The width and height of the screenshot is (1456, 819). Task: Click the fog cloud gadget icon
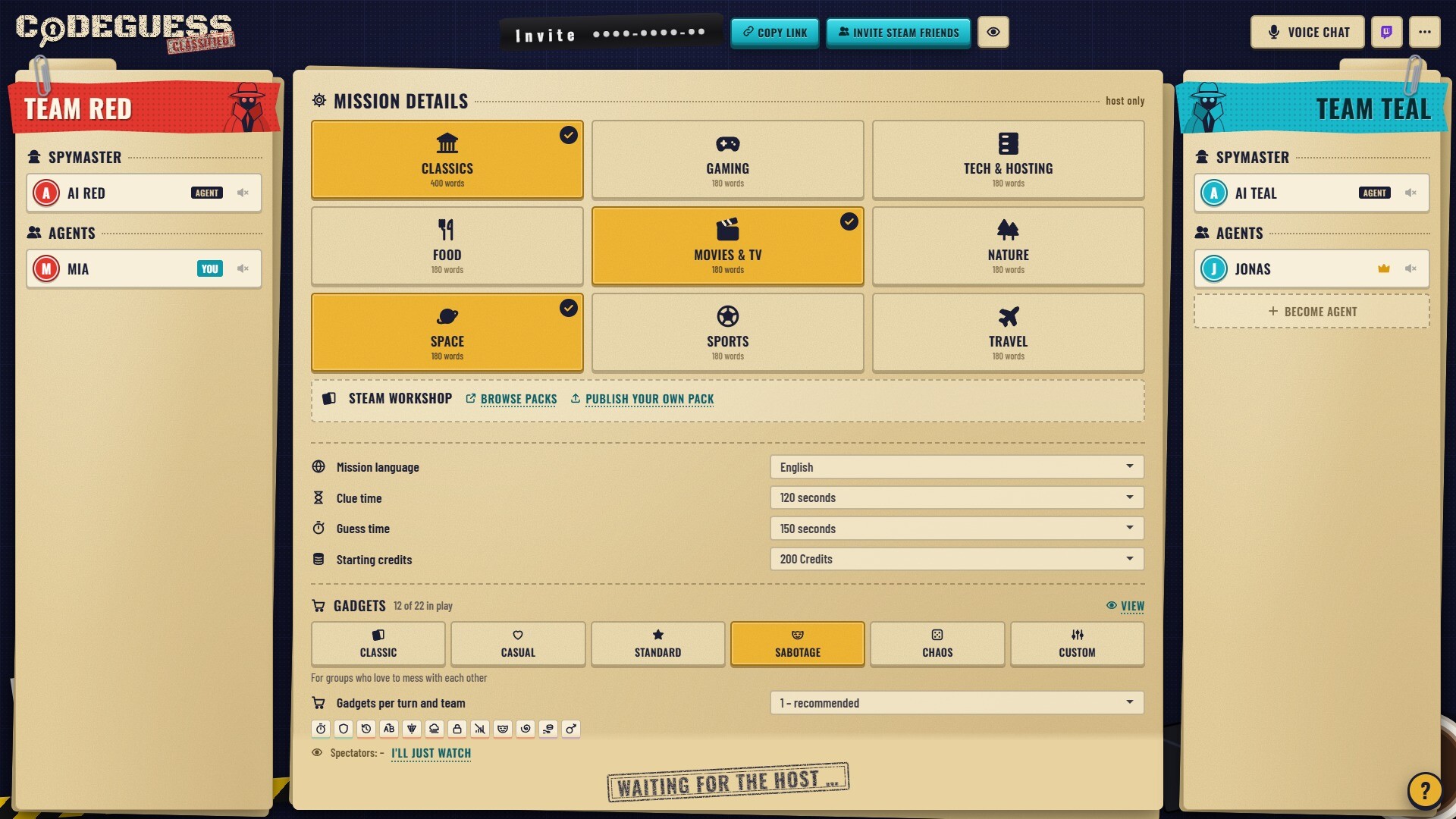point(435,729)
